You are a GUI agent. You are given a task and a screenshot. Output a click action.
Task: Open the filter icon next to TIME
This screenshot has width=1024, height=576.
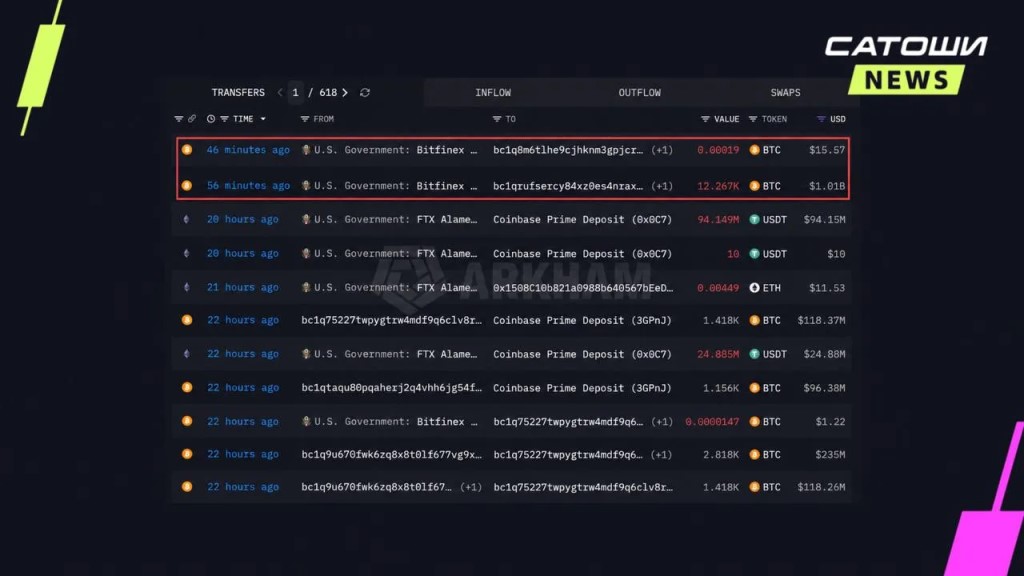point(224,119)
